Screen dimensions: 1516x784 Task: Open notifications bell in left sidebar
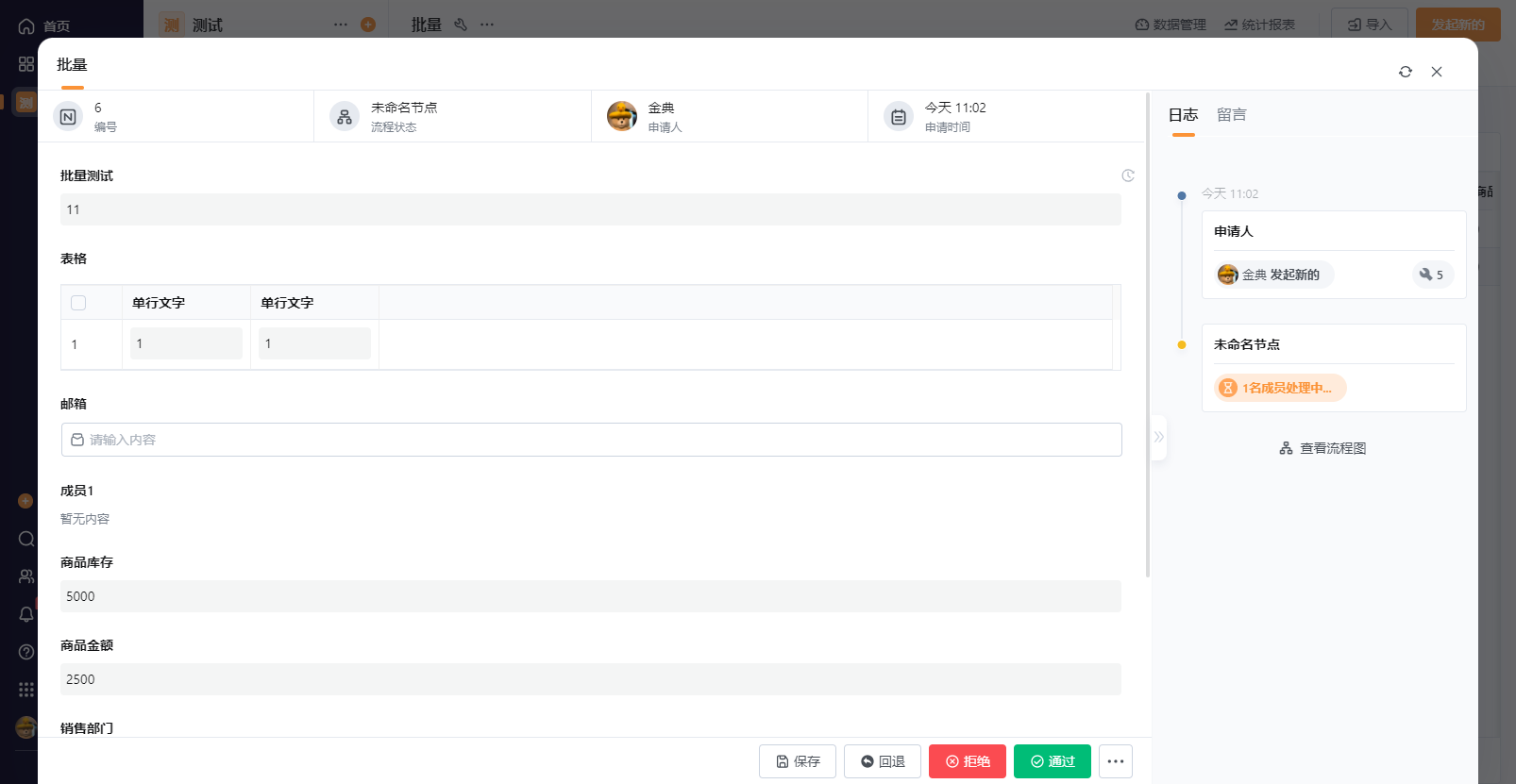(x=26, y=614)
